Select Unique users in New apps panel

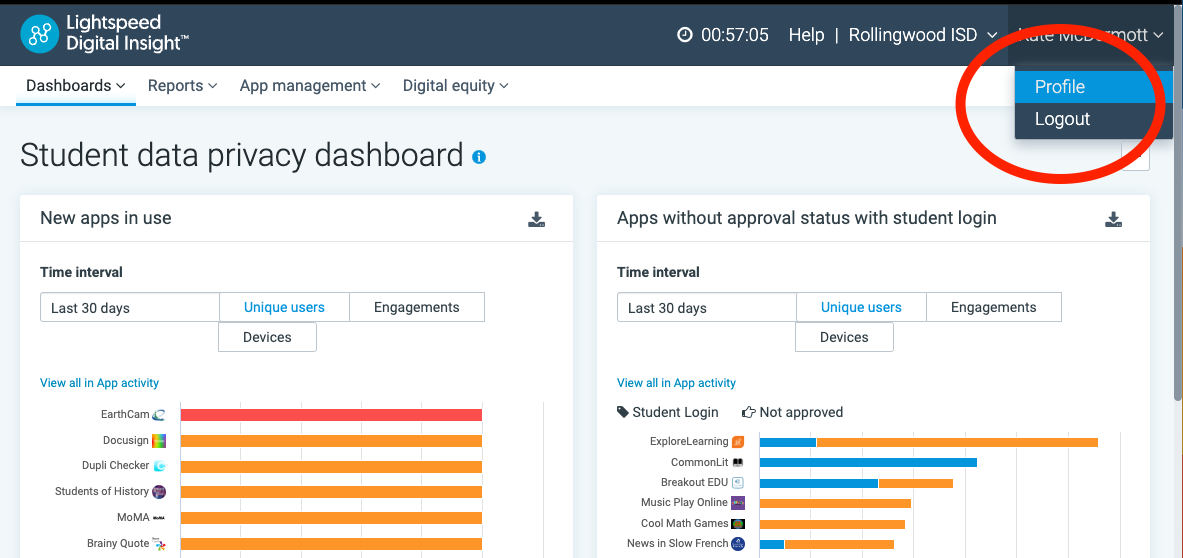pos(284,308)
